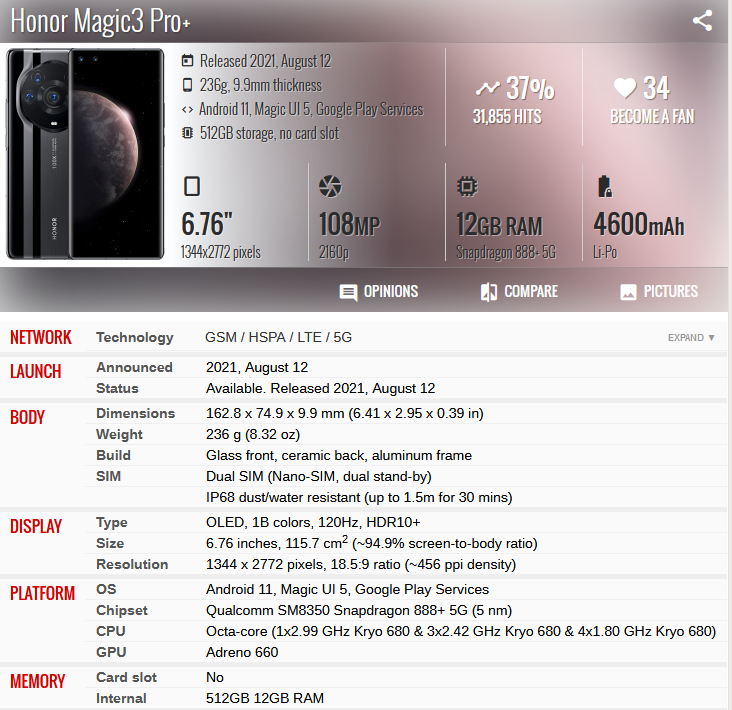Image resolution: width=732 pixels, height=710 pixels.
Task: Click the display size screen icon
Action: (192, 186)
